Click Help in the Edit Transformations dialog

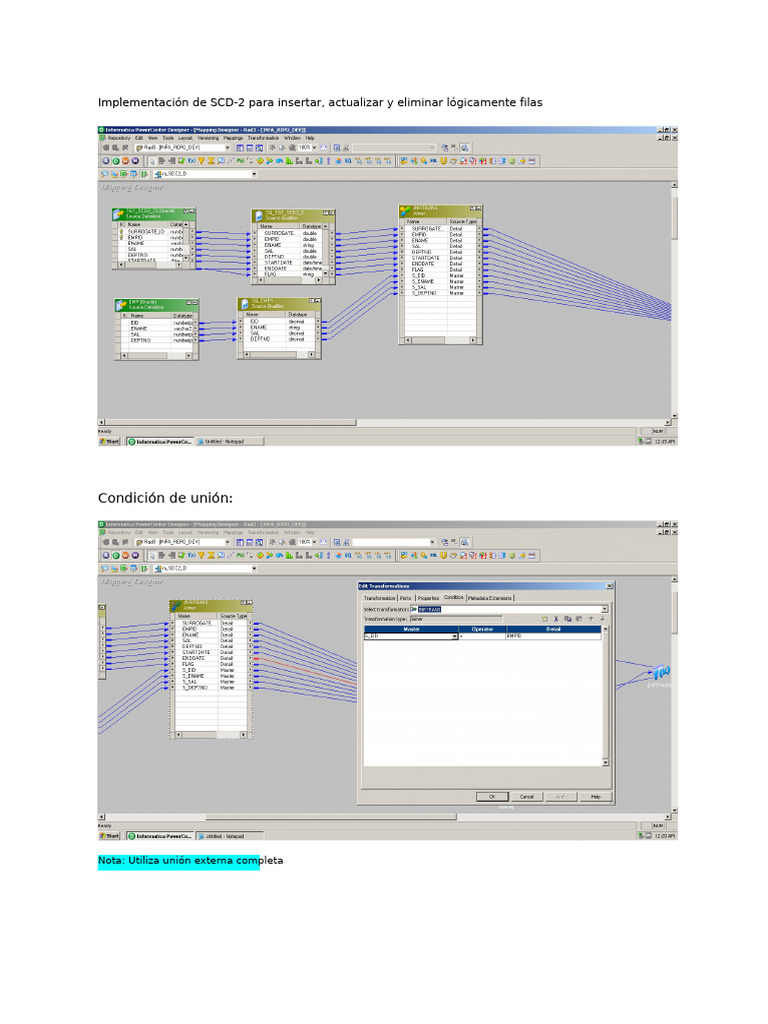tap(595, 796)
